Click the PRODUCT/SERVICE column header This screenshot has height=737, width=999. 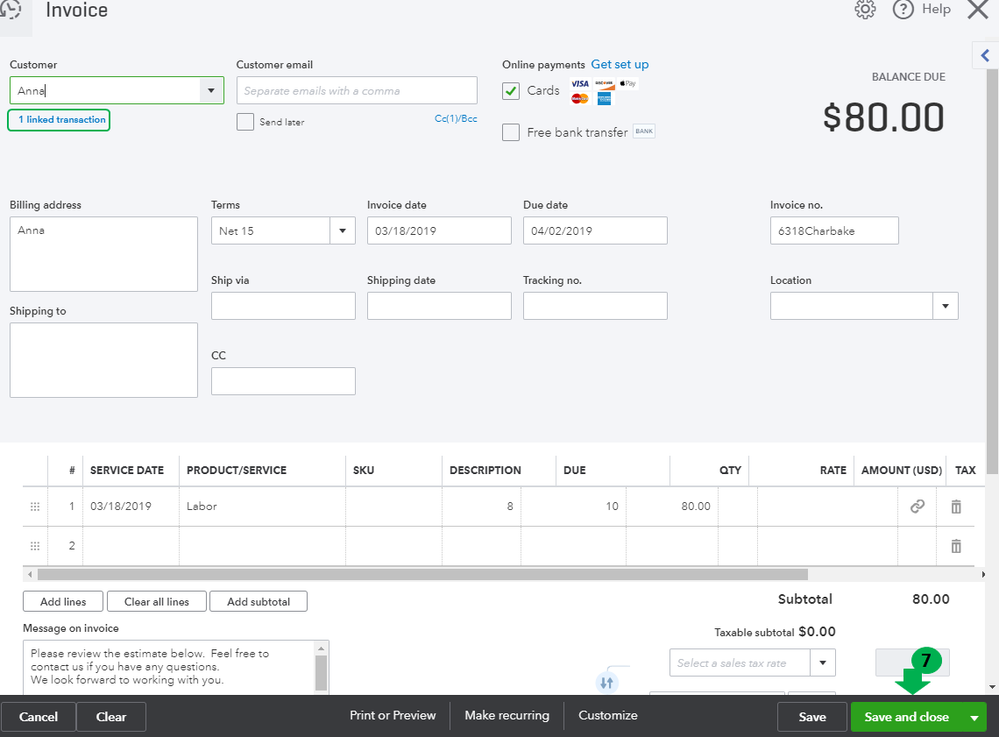coord(236,470)
